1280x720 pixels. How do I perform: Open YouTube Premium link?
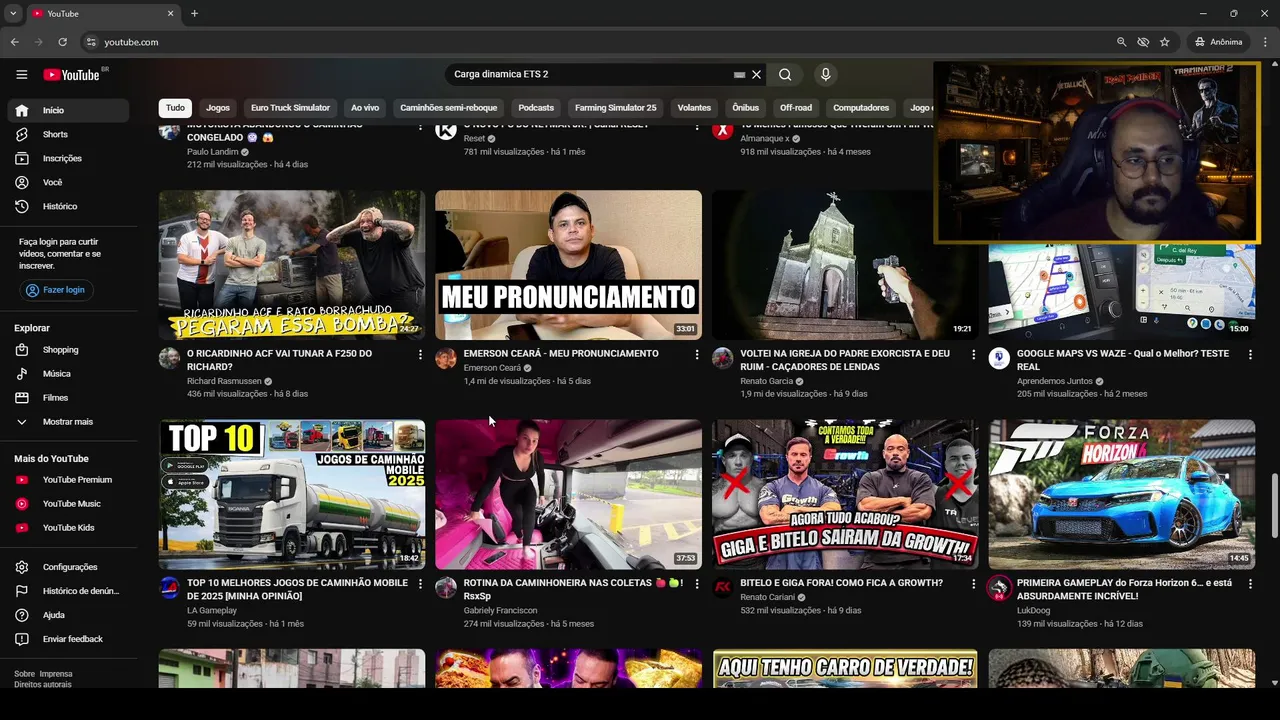[x=68, y=480]
